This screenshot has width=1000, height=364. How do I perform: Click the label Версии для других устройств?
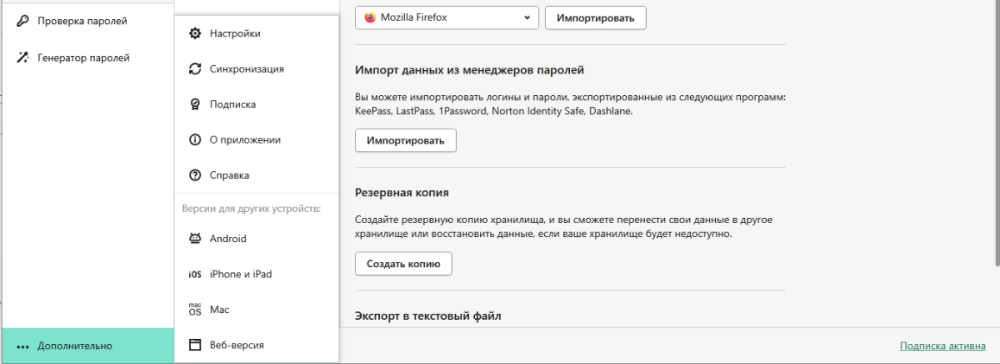(x=251, y=208)
